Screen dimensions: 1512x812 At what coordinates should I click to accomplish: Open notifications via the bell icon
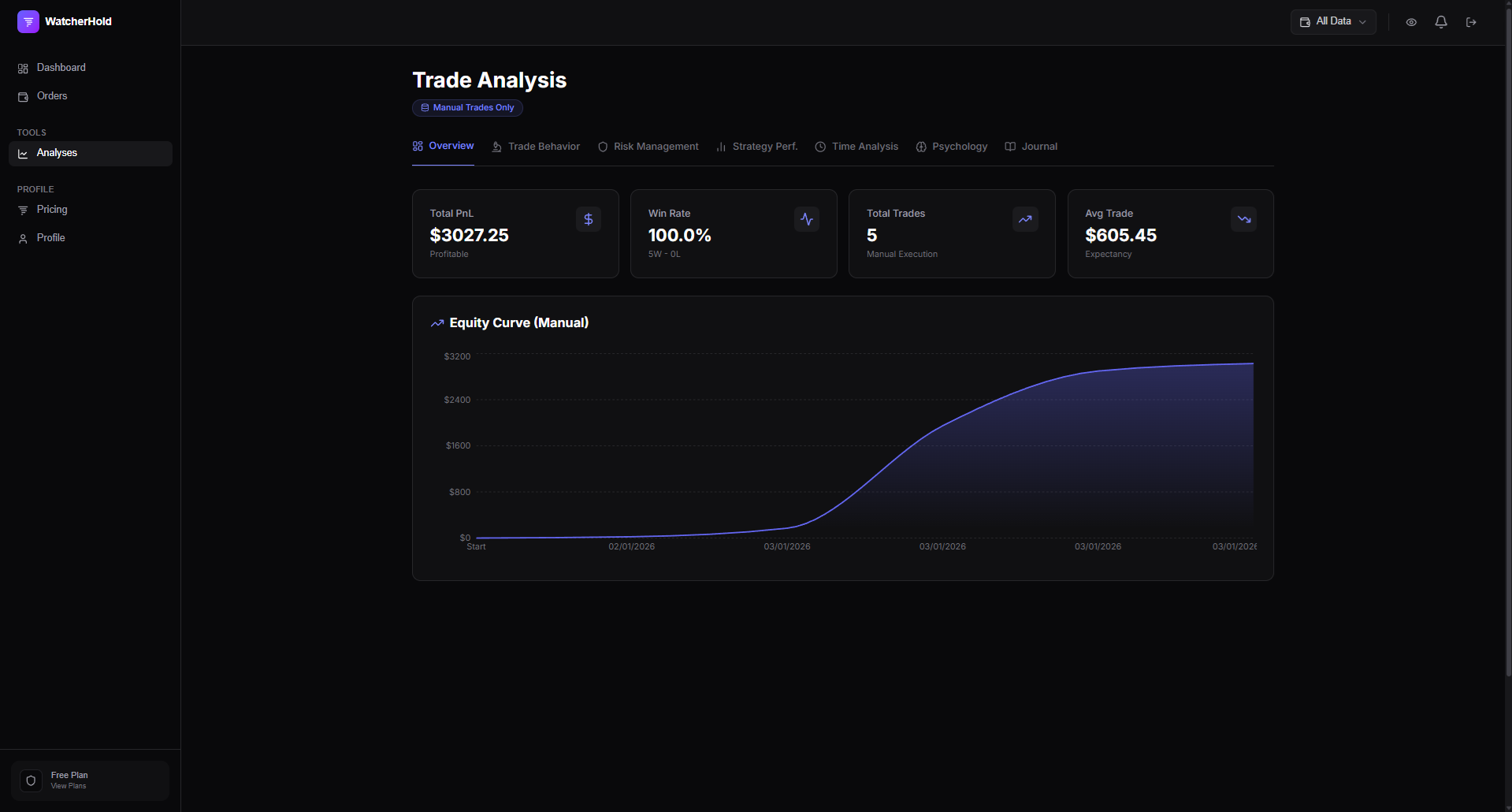1440,22
